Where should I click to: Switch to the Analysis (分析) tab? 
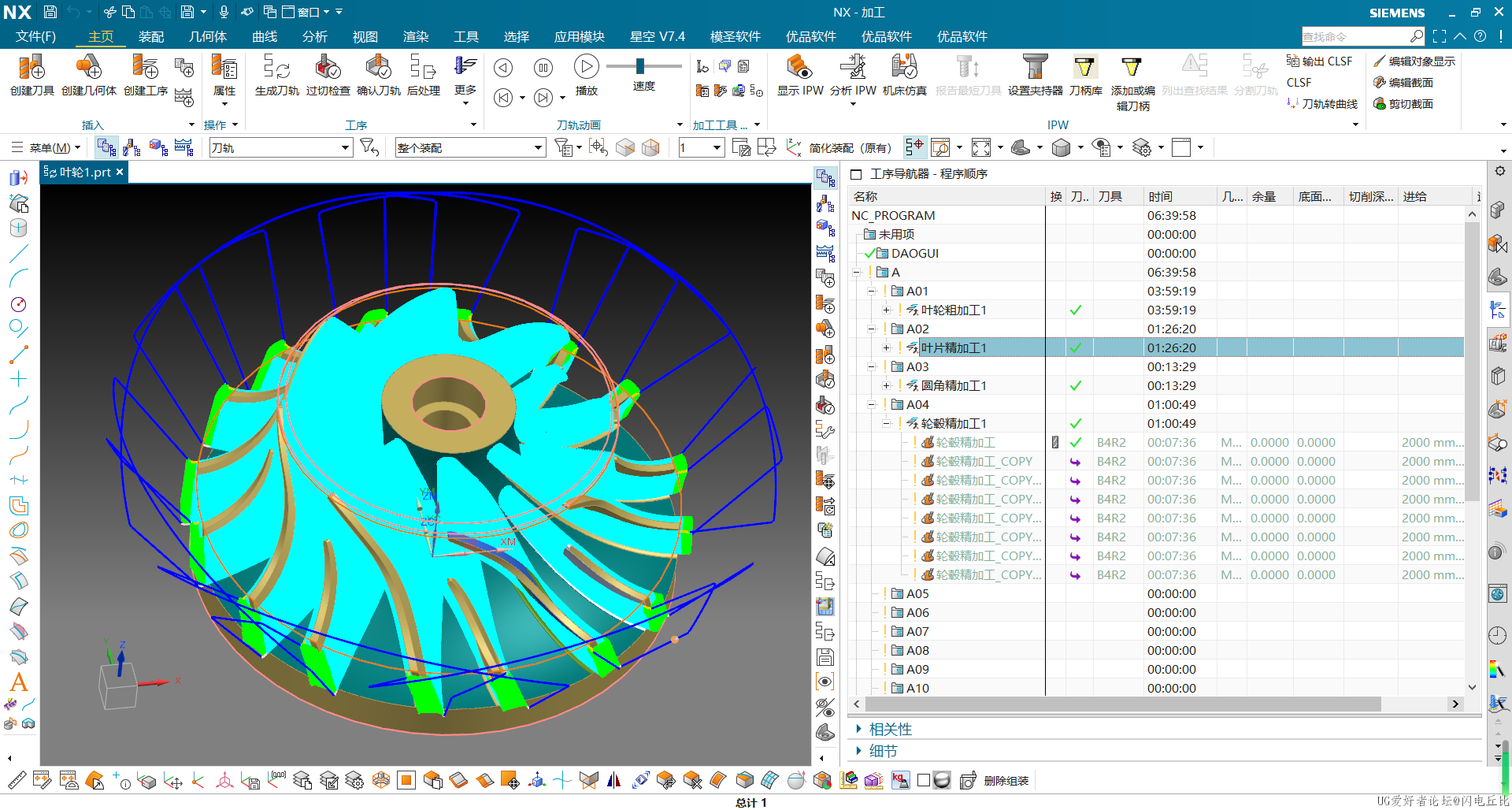pyautogui.click(x=315, y=36)
